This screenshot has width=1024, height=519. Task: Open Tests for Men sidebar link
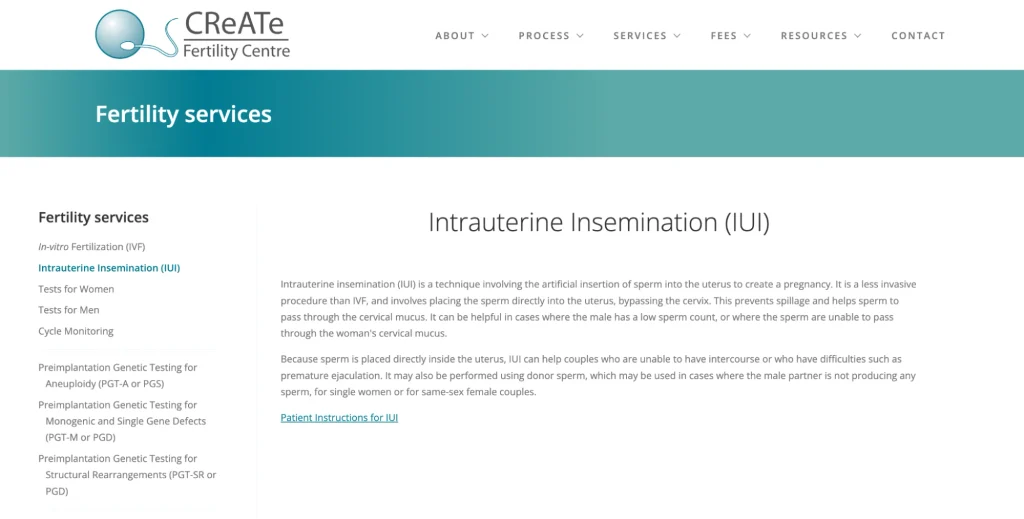pyautogui.click(x=69, y=309)
